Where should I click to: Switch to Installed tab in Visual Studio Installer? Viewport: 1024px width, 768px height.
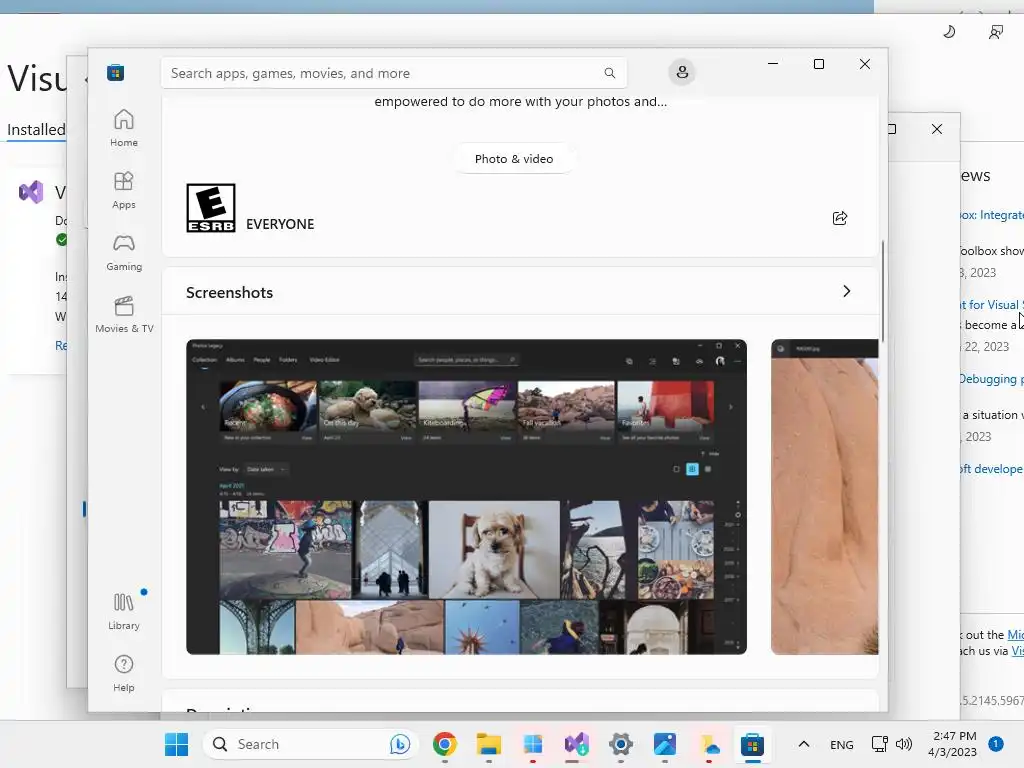coord(36,129)
